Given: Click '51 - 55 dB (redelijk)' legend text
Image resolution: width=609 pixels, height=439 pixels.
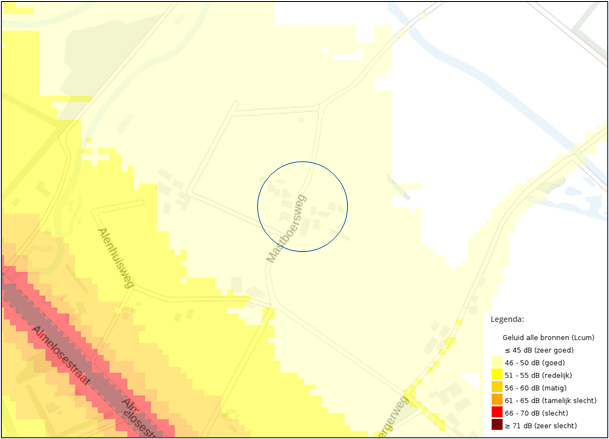Looking at the screenshot, I should point(538,375).
